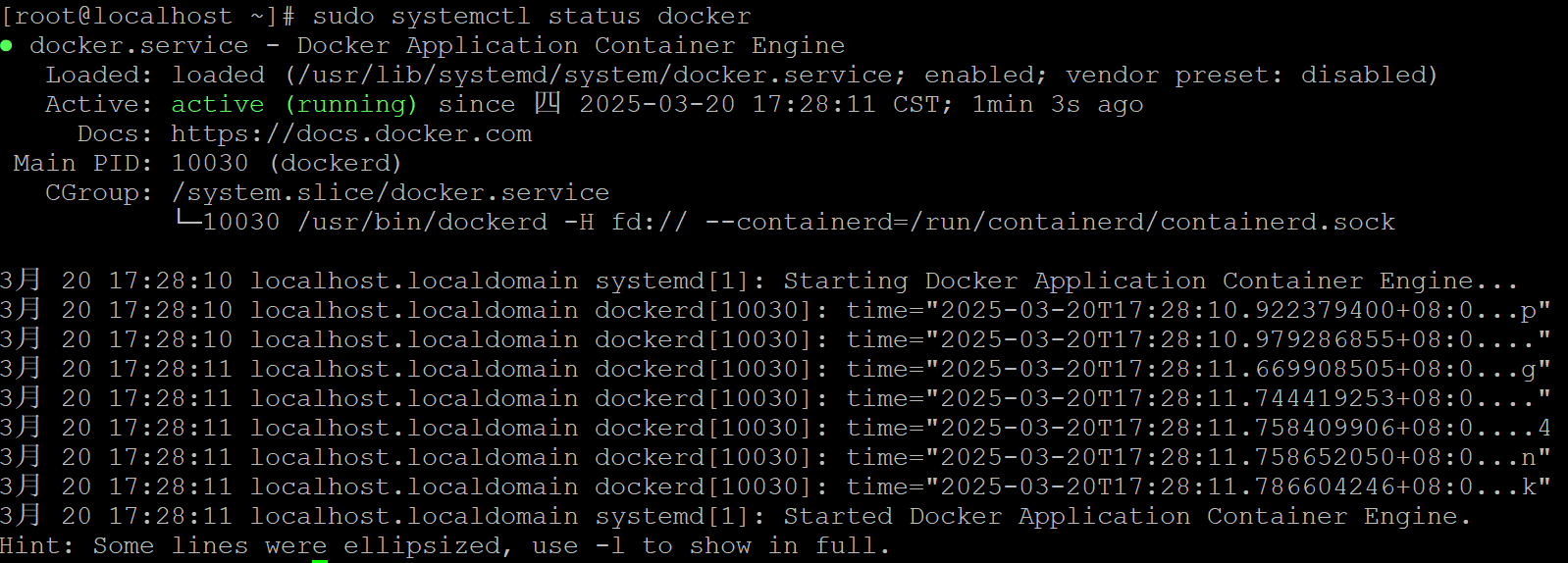
Task: Click the green status dot beside docker.service
Action: tap(7, 46)
